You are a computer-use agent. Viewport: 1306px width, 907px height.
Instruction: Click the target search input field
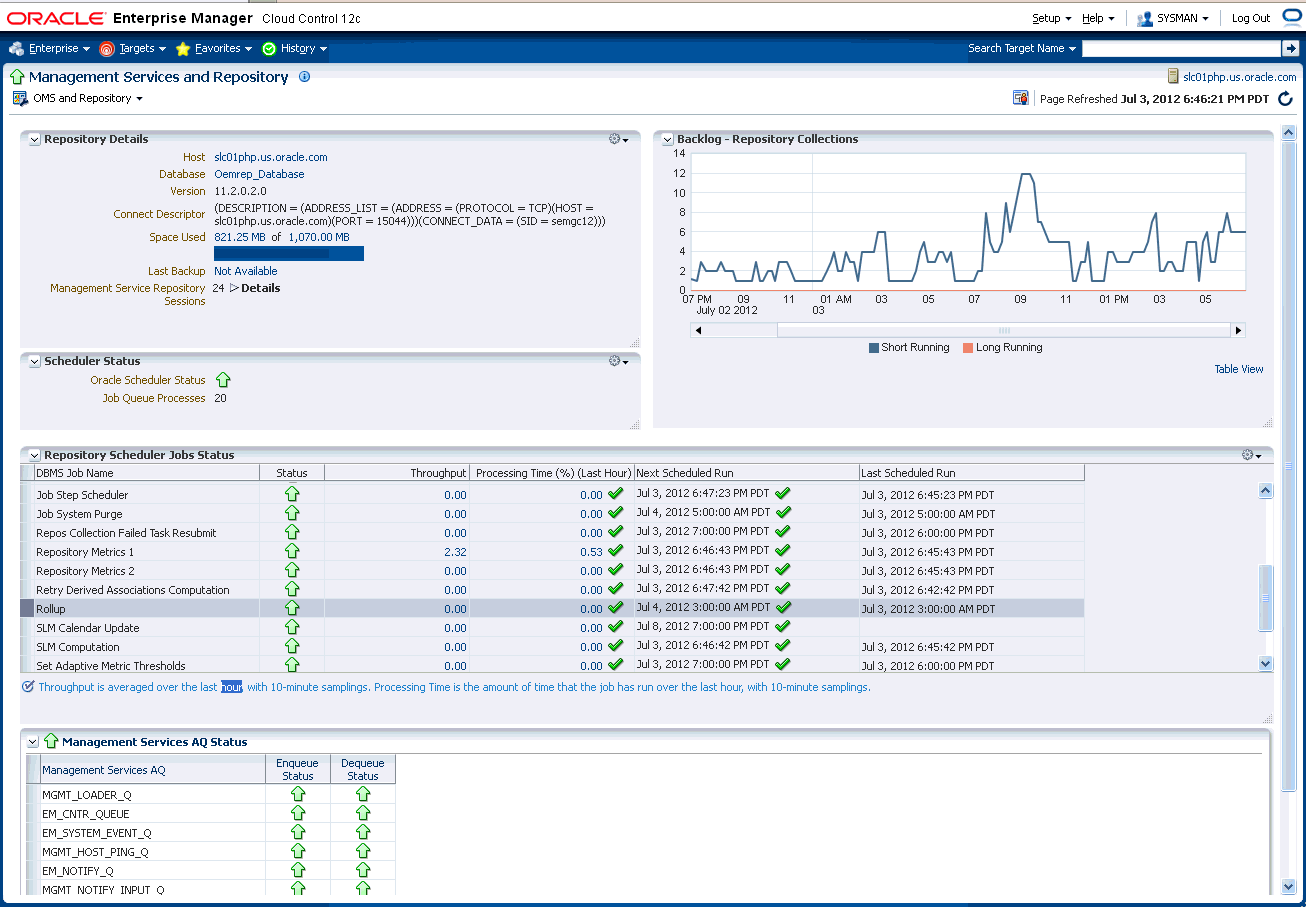point(1181,48)
